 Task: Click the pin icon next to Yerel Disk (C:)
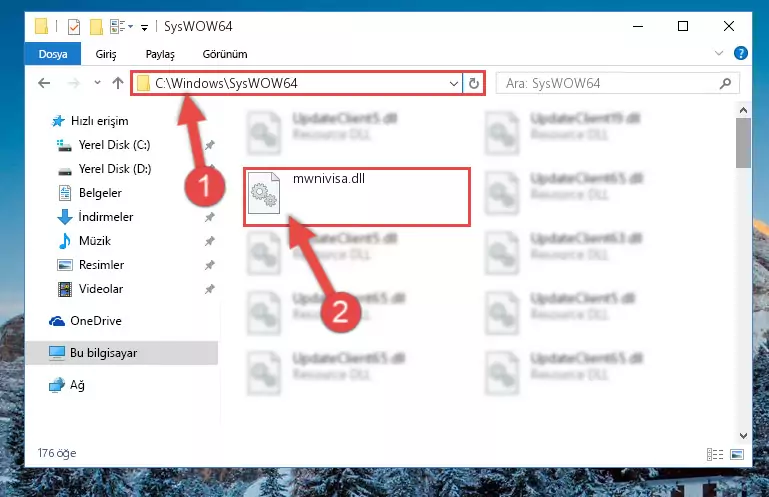[x=209, y=145]
